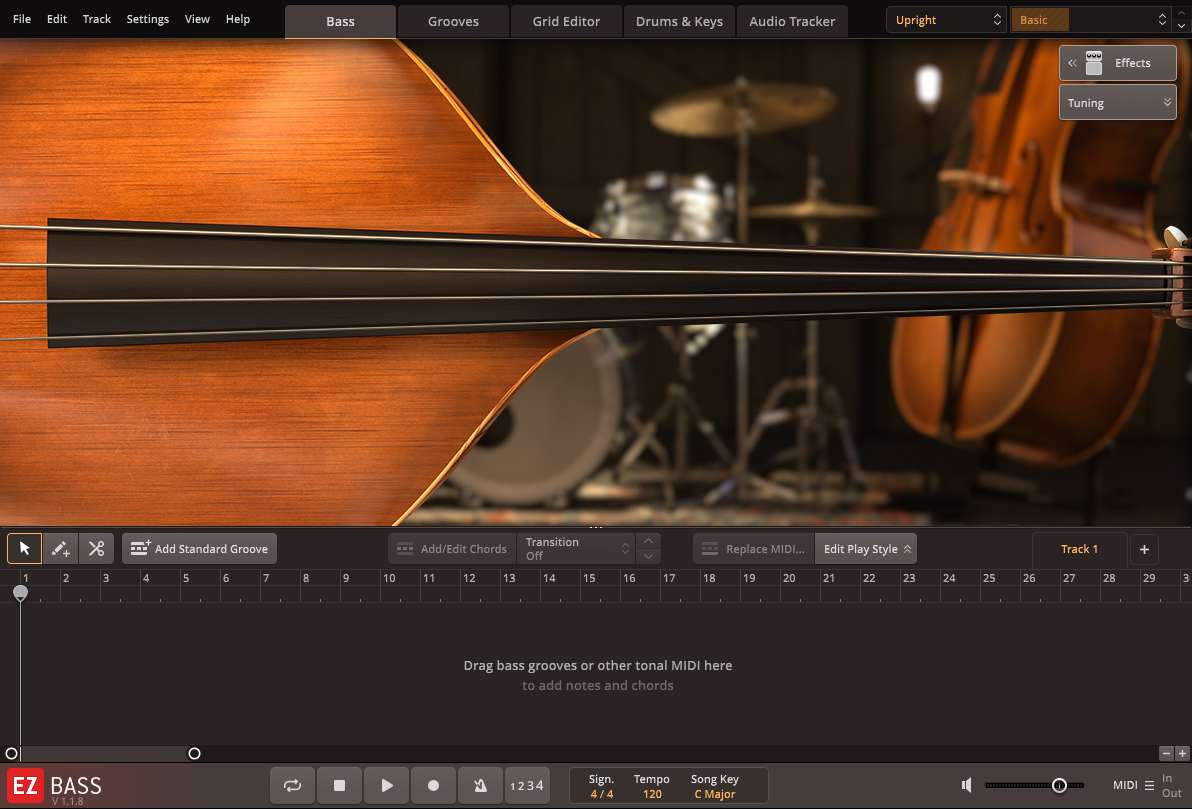1192x809 pixels.
Task: Click the speaker volume icon
Action: tap(966, 785)
